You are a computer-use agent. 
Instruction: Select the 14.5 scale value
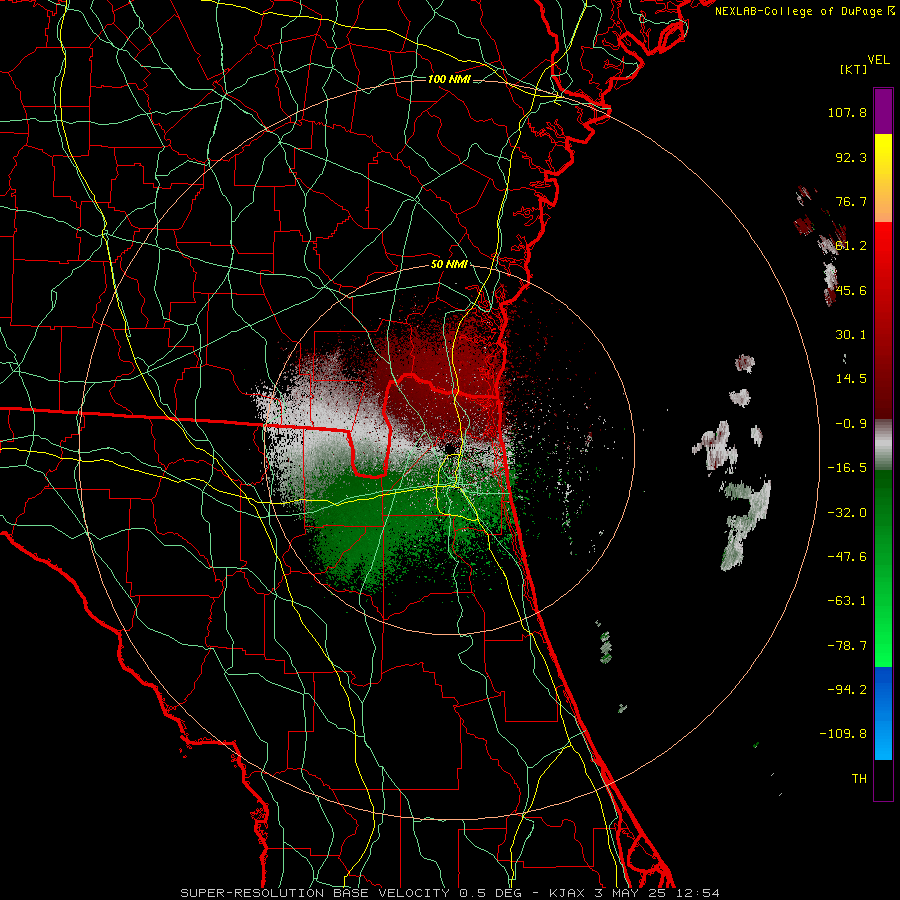point(851,379)
